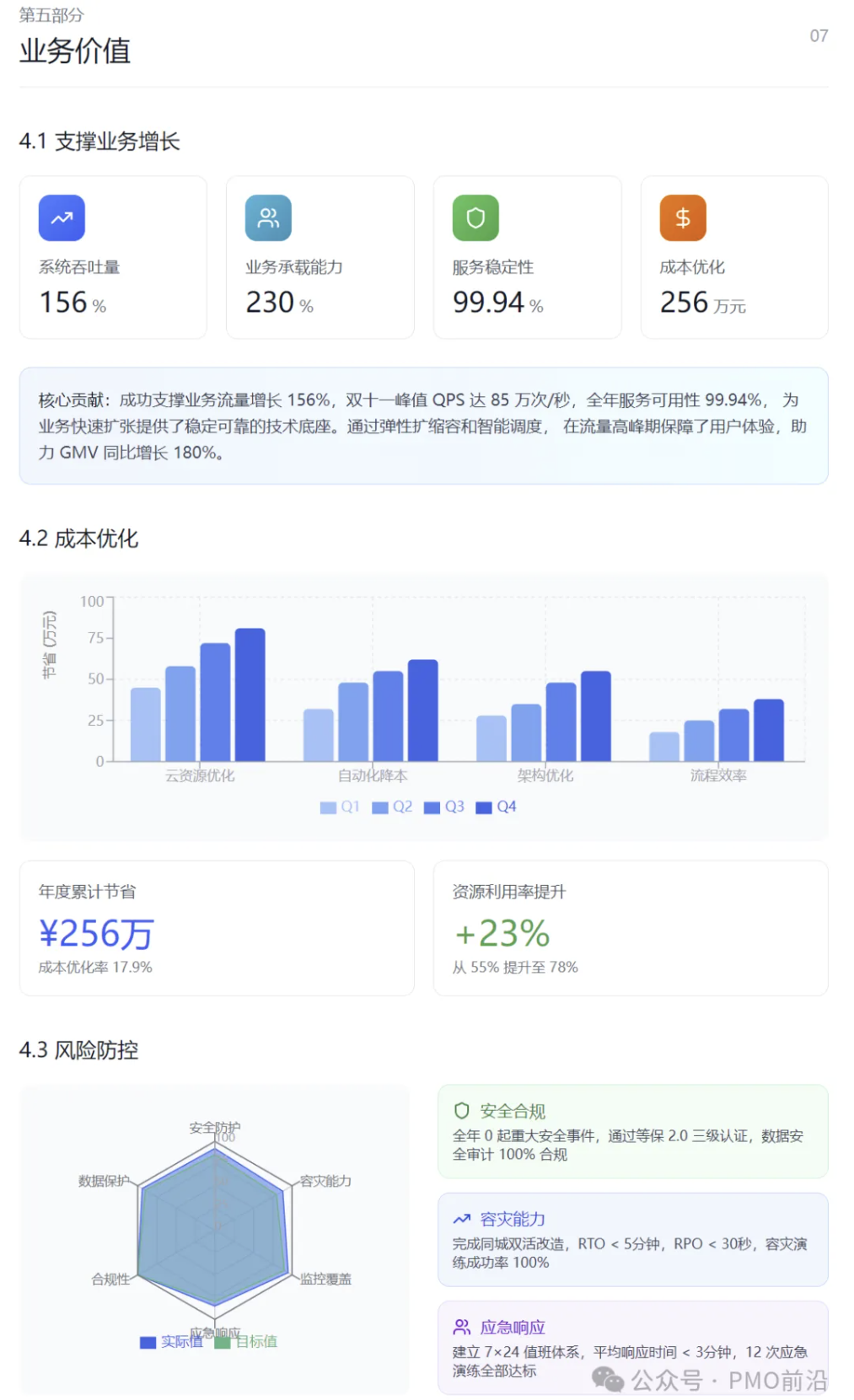
Task: Toggle the Q3 series in bar chart legend
Action: [x=444, y=807]
